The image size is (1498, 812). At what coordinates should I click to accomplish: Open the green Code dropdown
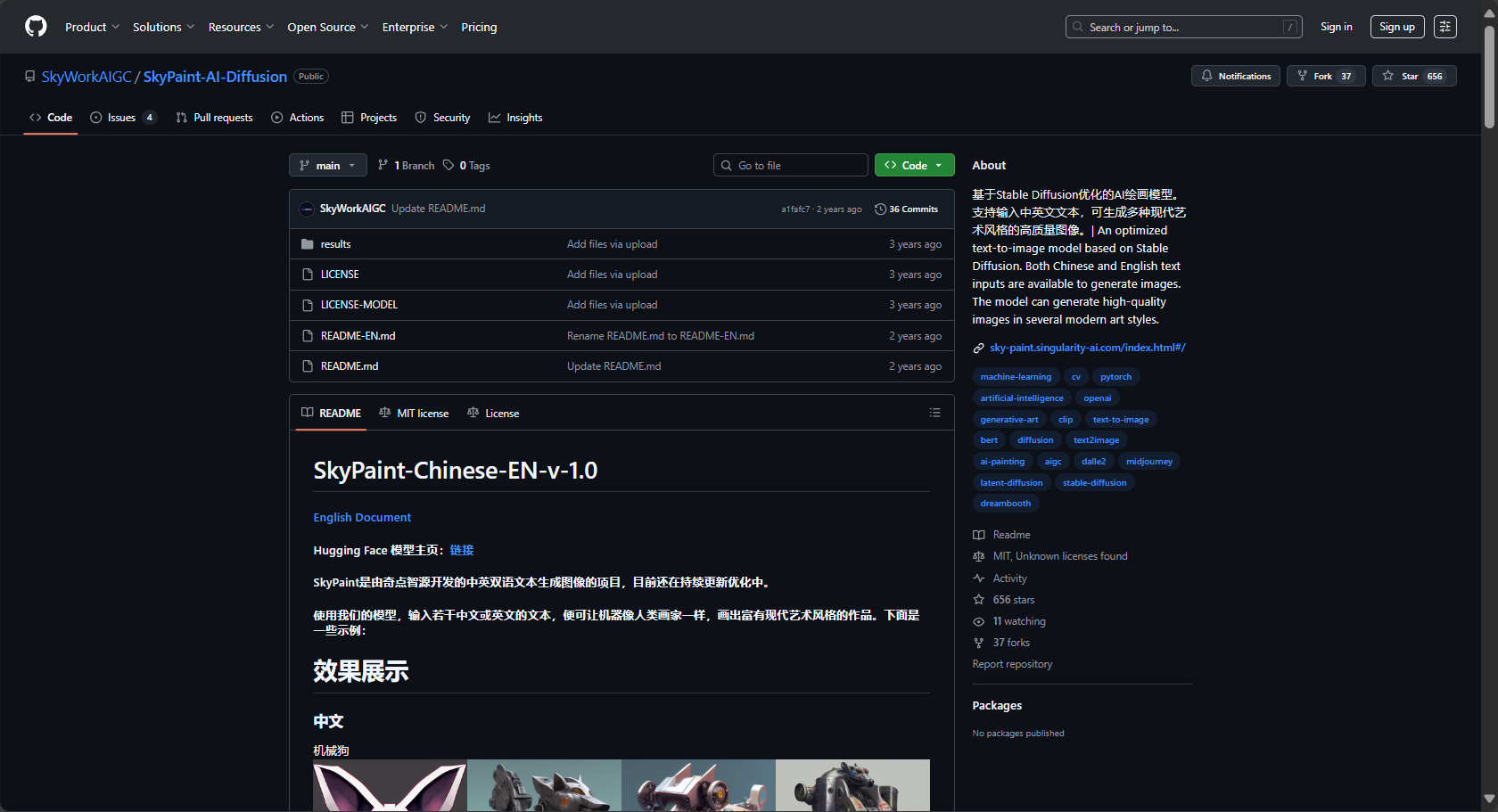[914, 165]
